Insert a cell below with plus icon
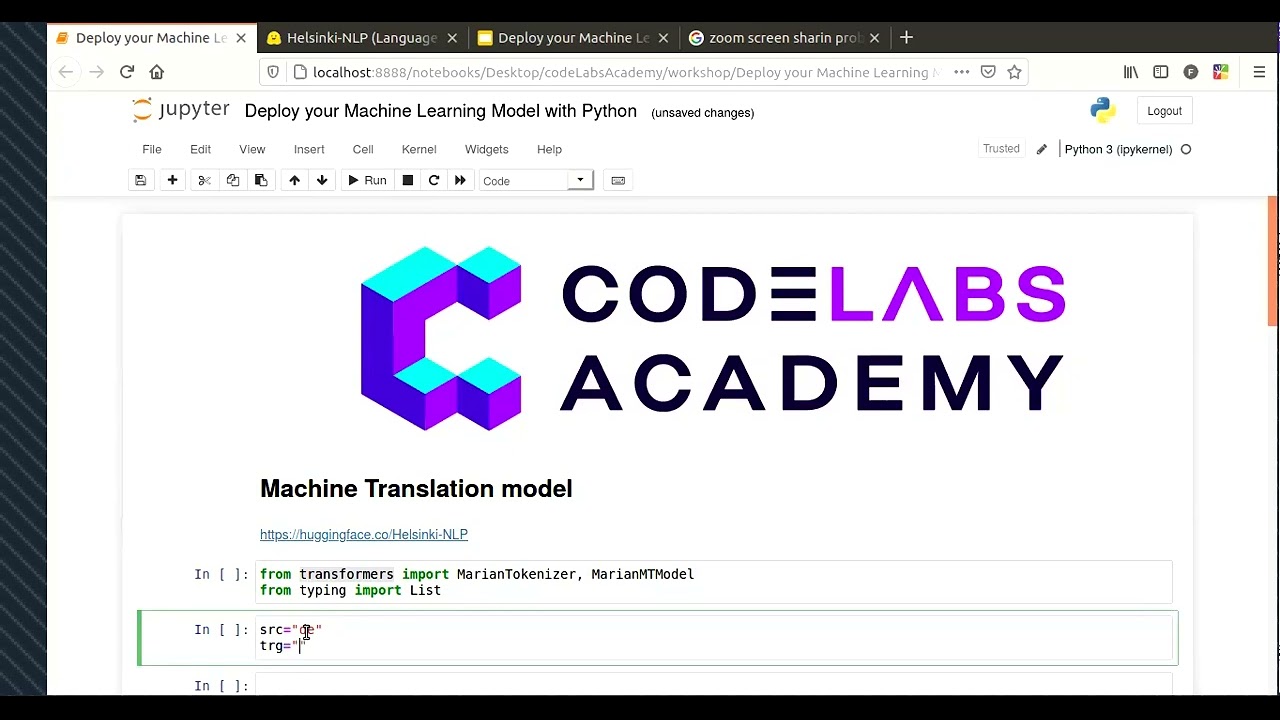Screen dimensions: 1280x720 172,180
